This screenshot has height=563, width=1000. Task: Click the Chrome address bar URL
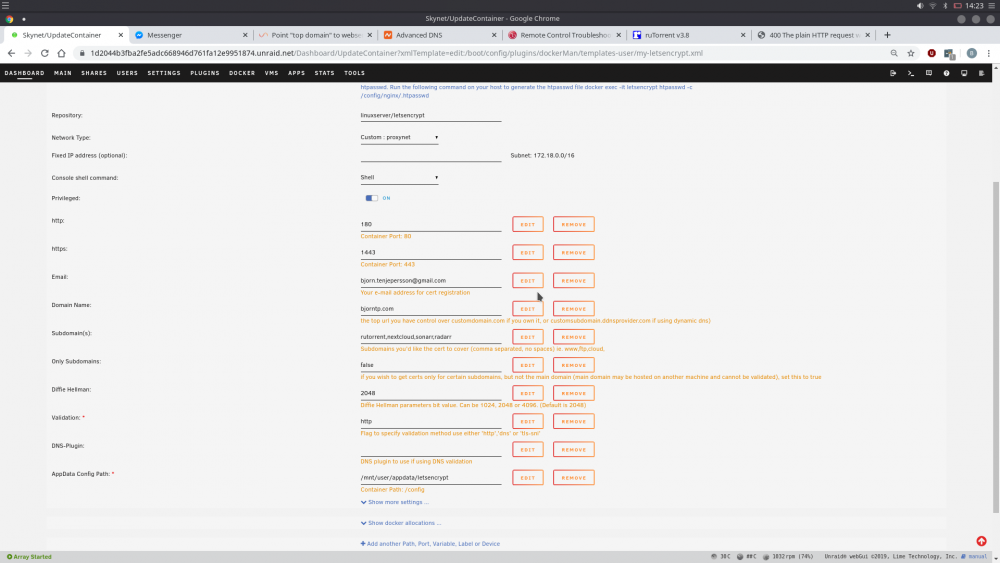click(x=396, y=54)
